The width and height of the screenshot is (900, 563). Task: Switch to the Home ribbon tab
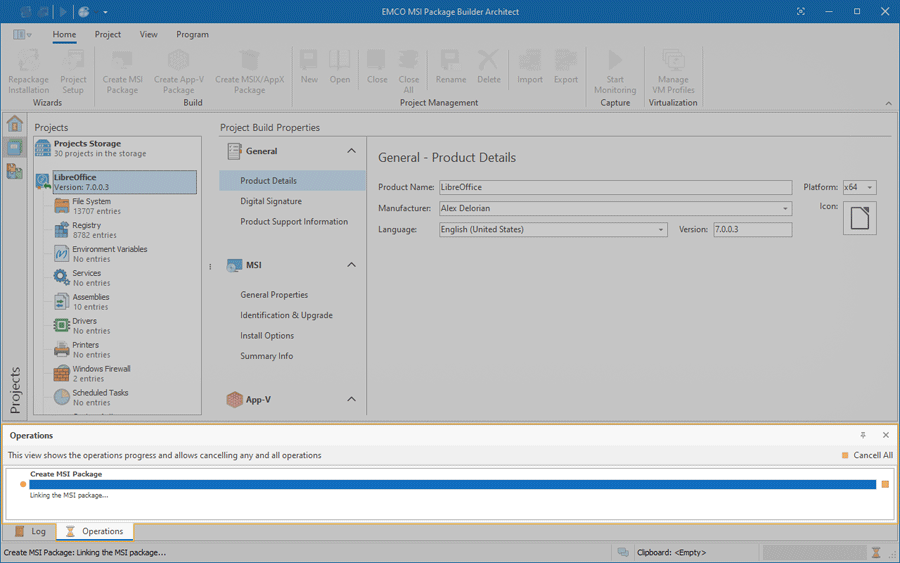[x=64, y=34]
